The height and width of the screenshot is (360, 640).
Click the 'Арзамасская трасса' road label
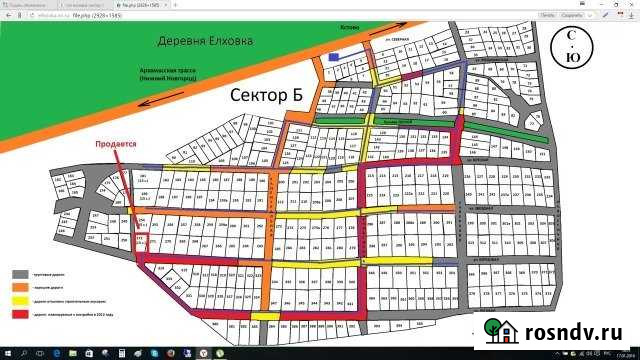[x=168, y=74]
